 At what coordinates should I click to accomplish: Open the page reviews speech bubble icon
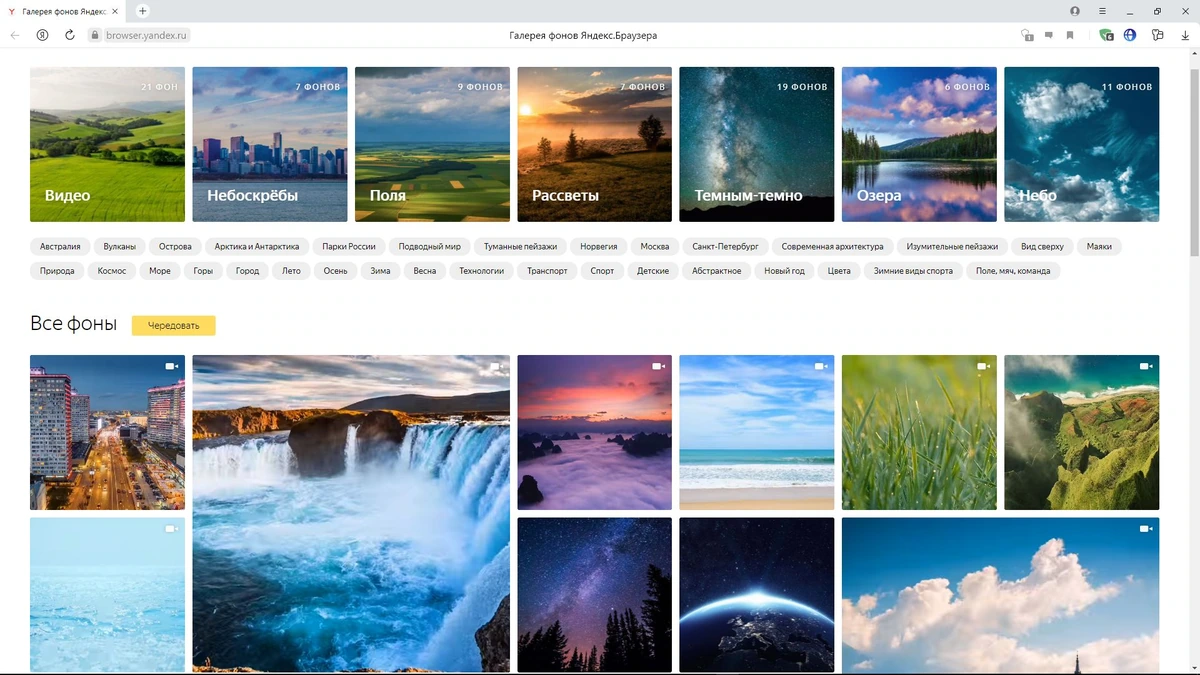point(1048,35)
